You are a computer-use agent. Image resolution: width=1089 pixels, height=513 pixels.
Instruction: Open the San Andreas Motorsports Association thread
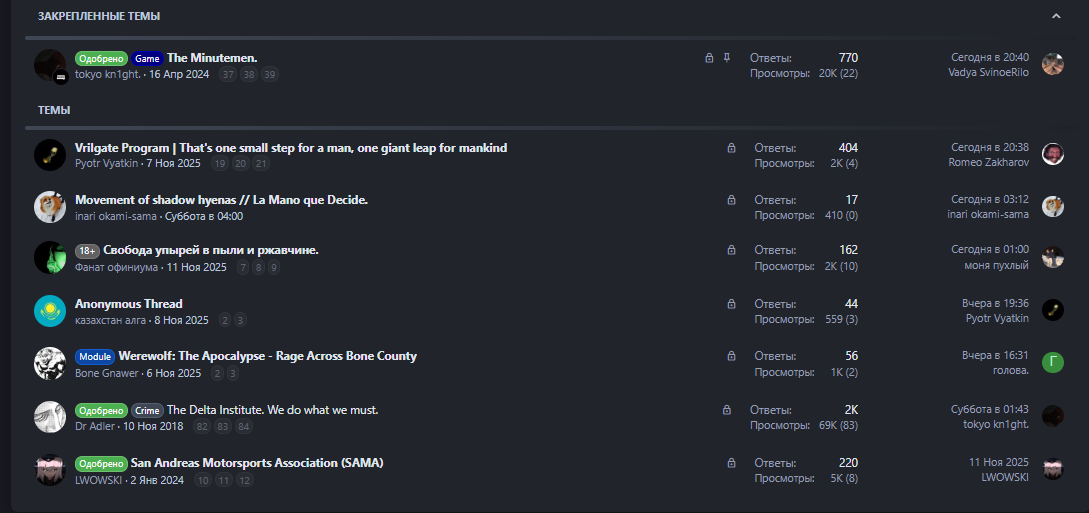point(257,463)
